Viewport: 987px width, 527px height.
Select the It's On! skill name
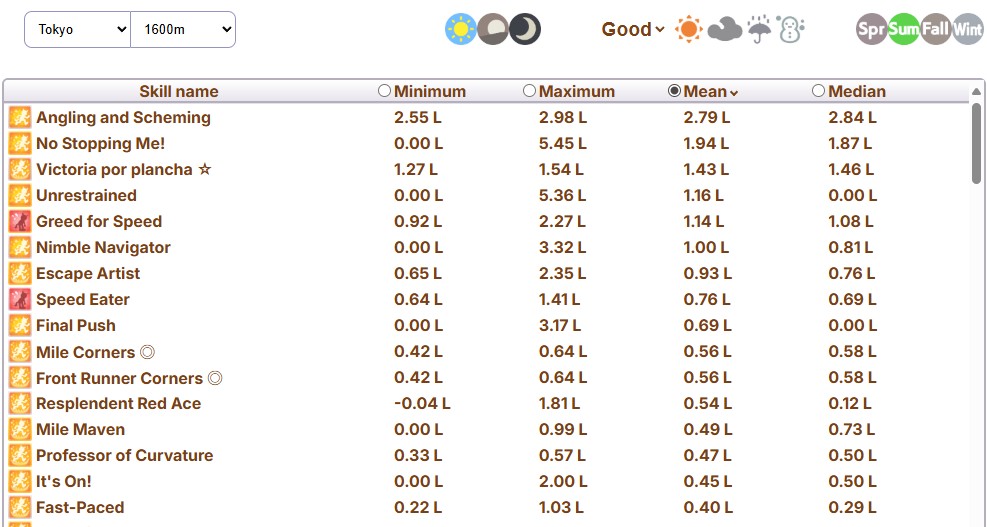coord(64,482)
